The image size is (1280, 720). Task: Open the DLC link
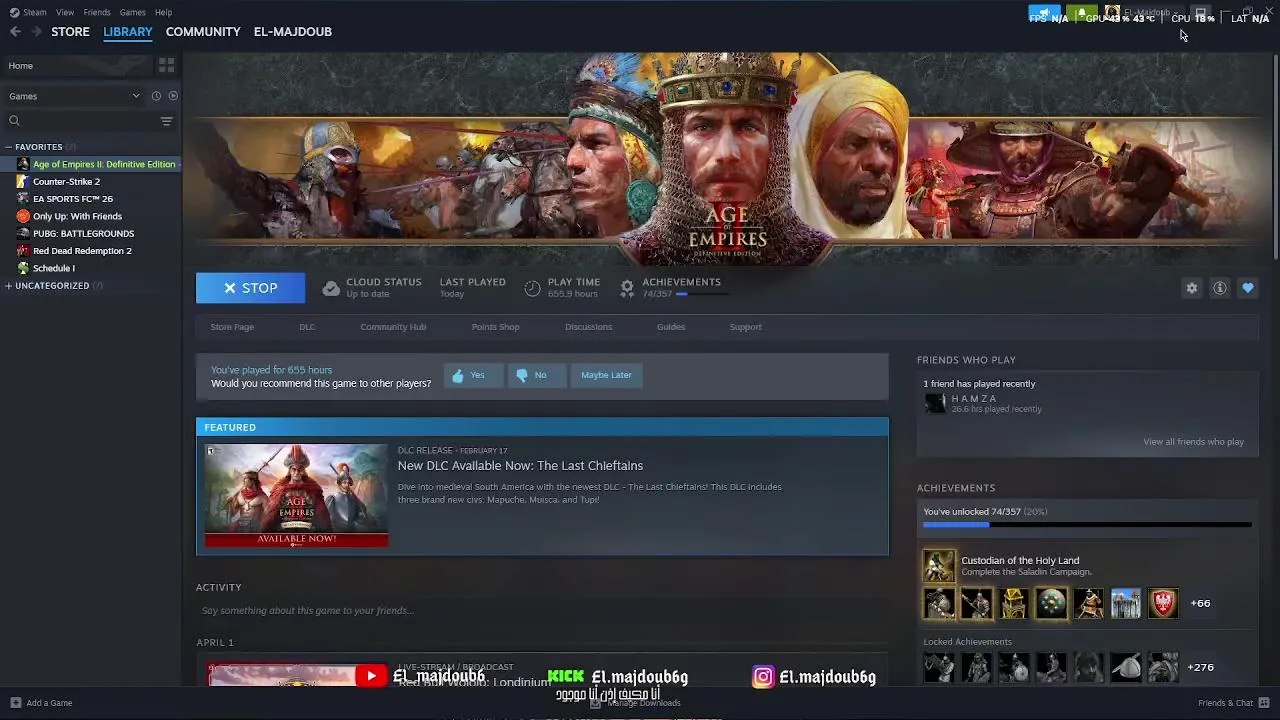(x=307, y=327)
